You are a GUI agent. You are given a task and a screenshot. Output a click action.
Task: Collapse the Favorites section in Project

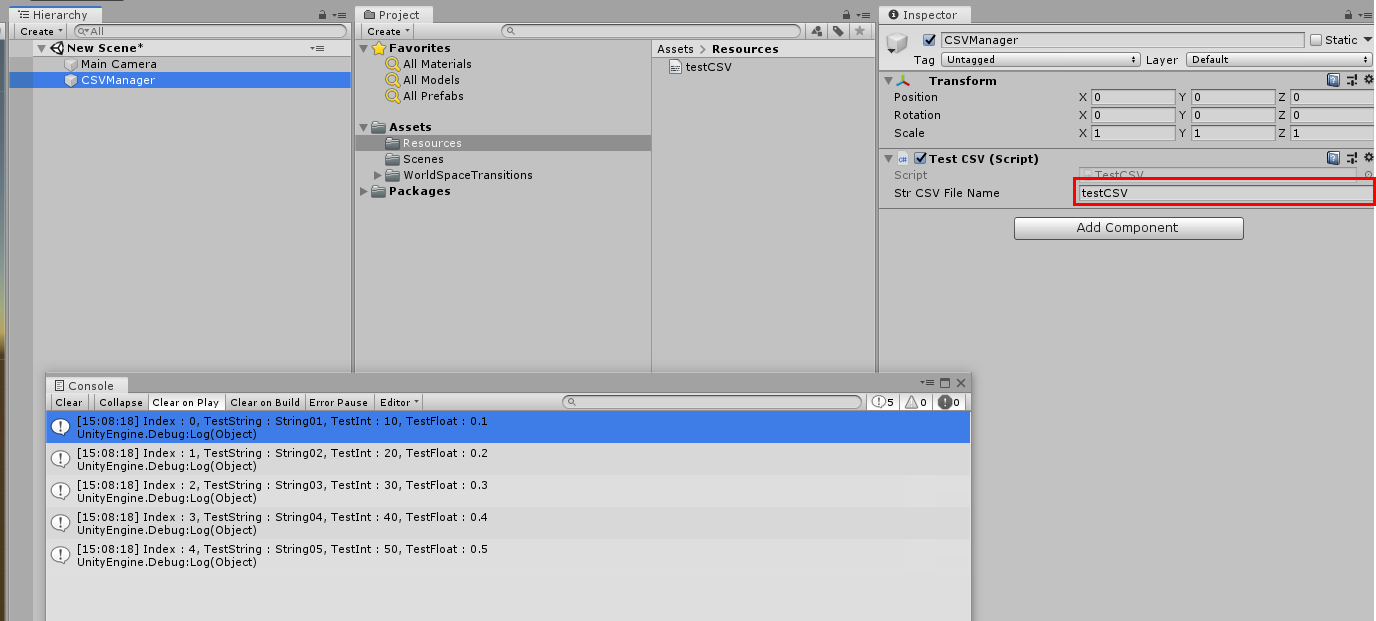click(363, 47)
